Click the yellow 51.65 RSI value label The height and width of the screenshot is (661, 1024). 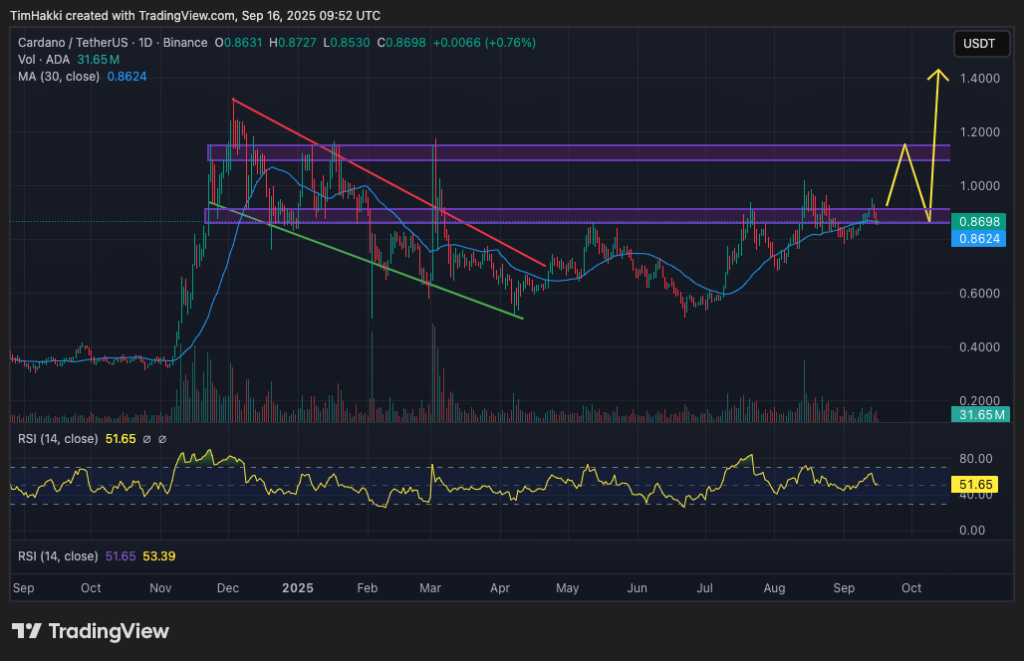click(x=975, y=485)
